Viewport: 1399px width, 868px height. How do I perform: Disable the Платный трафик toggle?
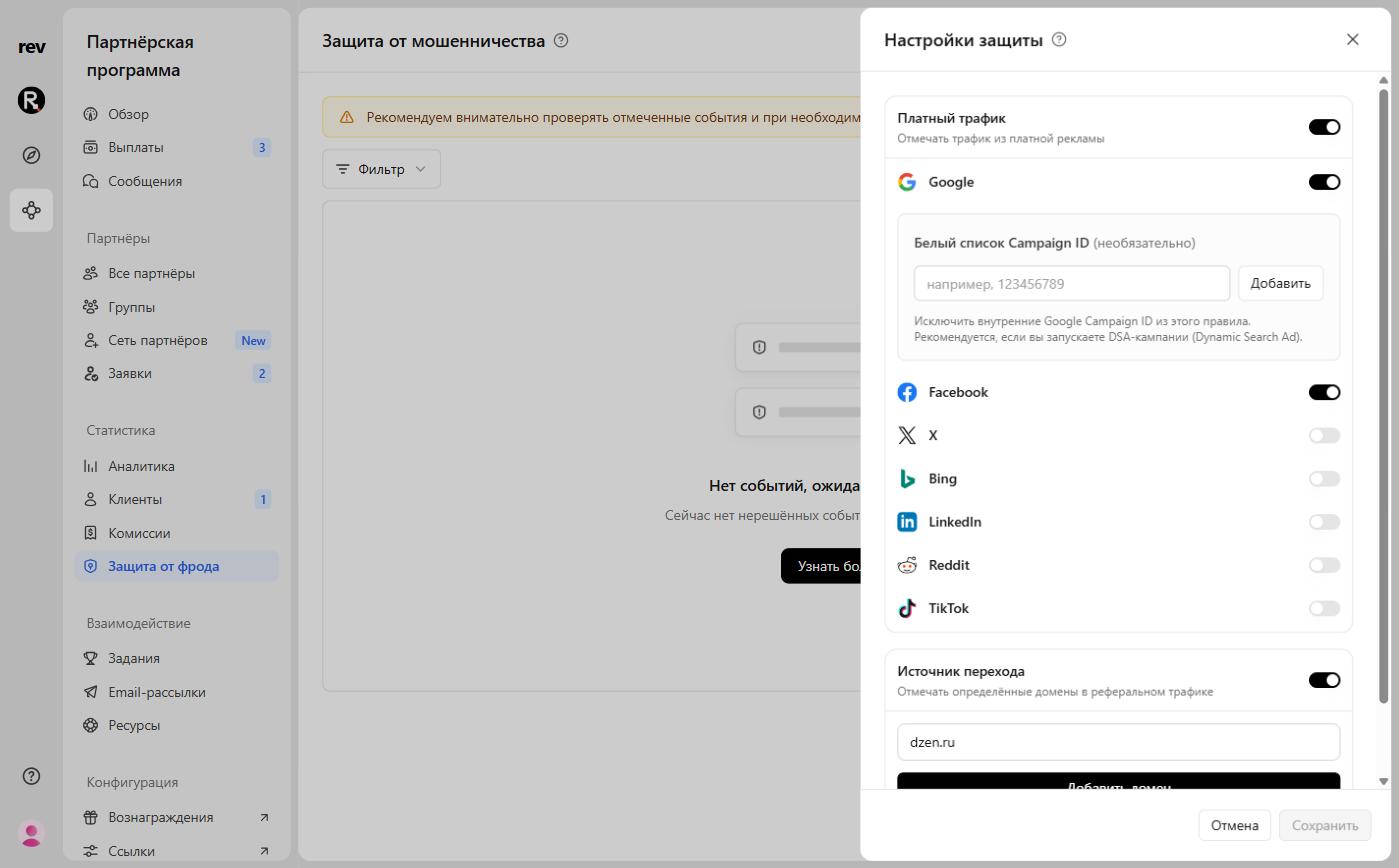1324,127
